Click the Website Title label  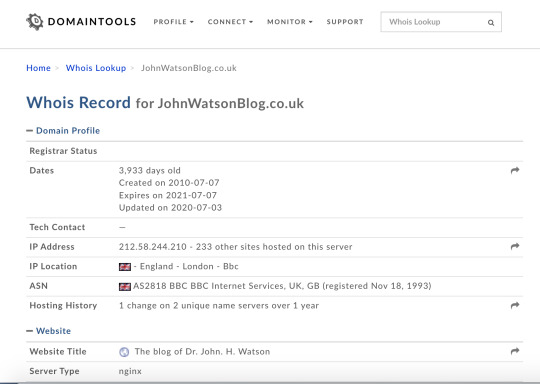click(58, 352)
